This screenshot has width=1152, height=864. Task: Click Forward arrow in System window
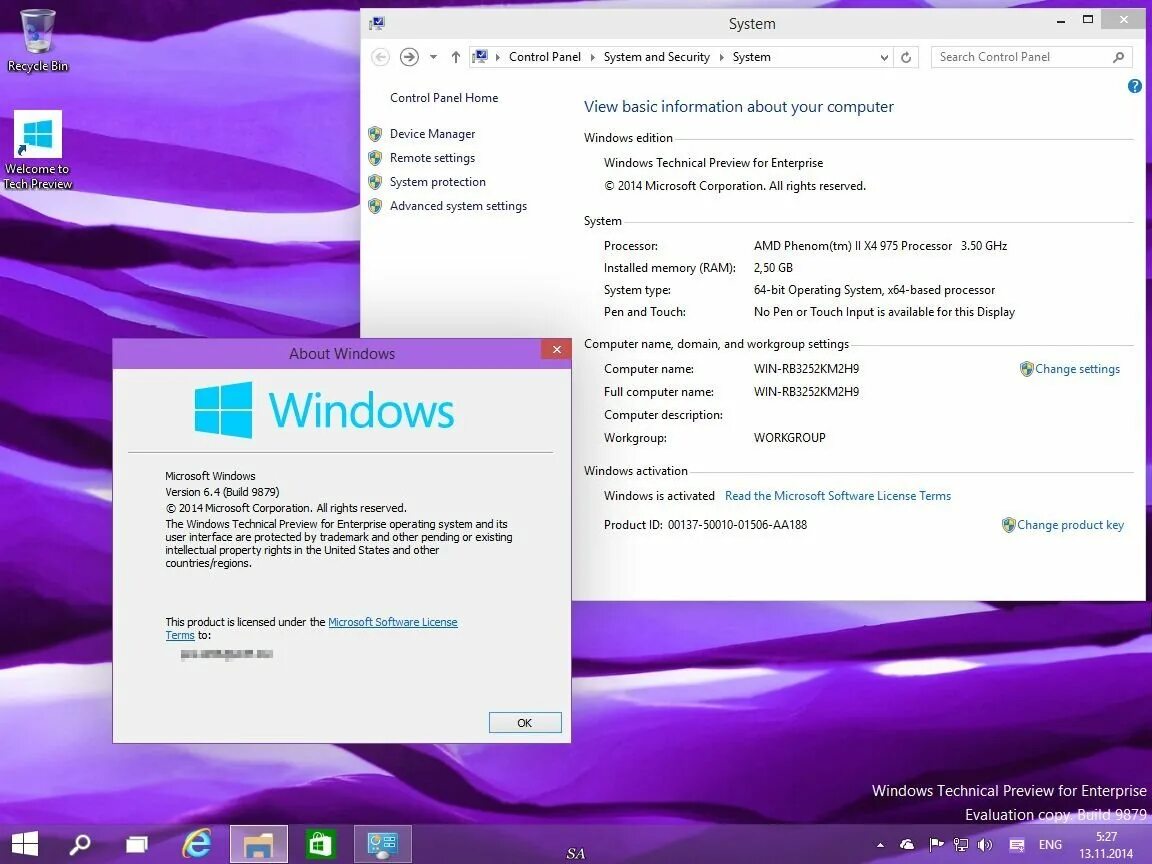click(409, 57)
